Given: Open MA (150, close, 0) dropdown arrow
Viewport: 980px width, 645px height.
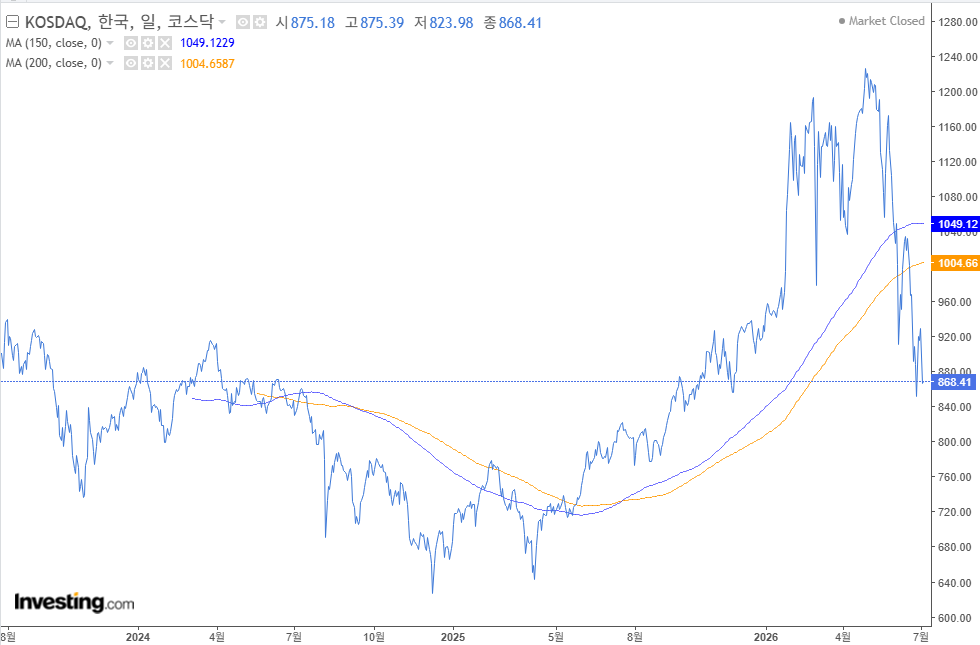Looking at the screenshot, I should point(110,43).
